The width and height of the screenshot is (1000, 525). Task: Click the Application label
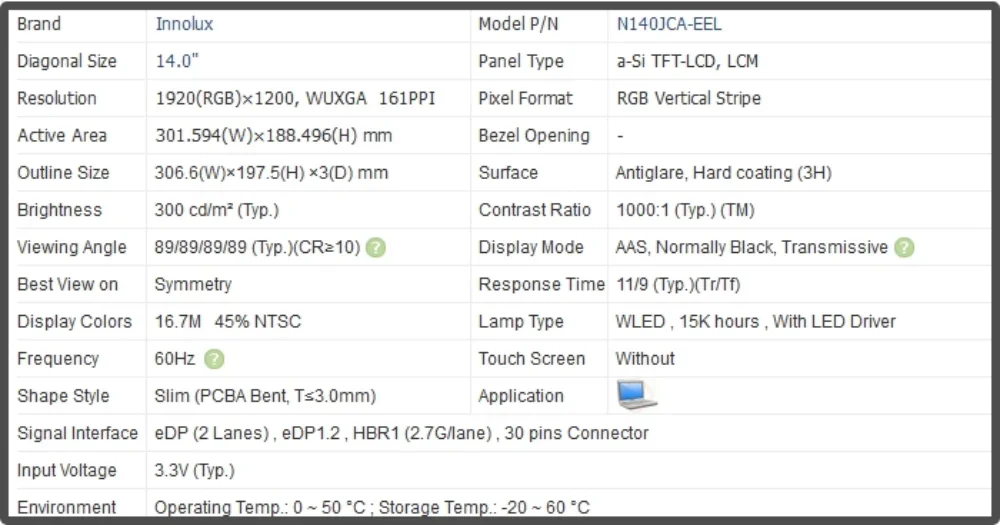point(521,396)
